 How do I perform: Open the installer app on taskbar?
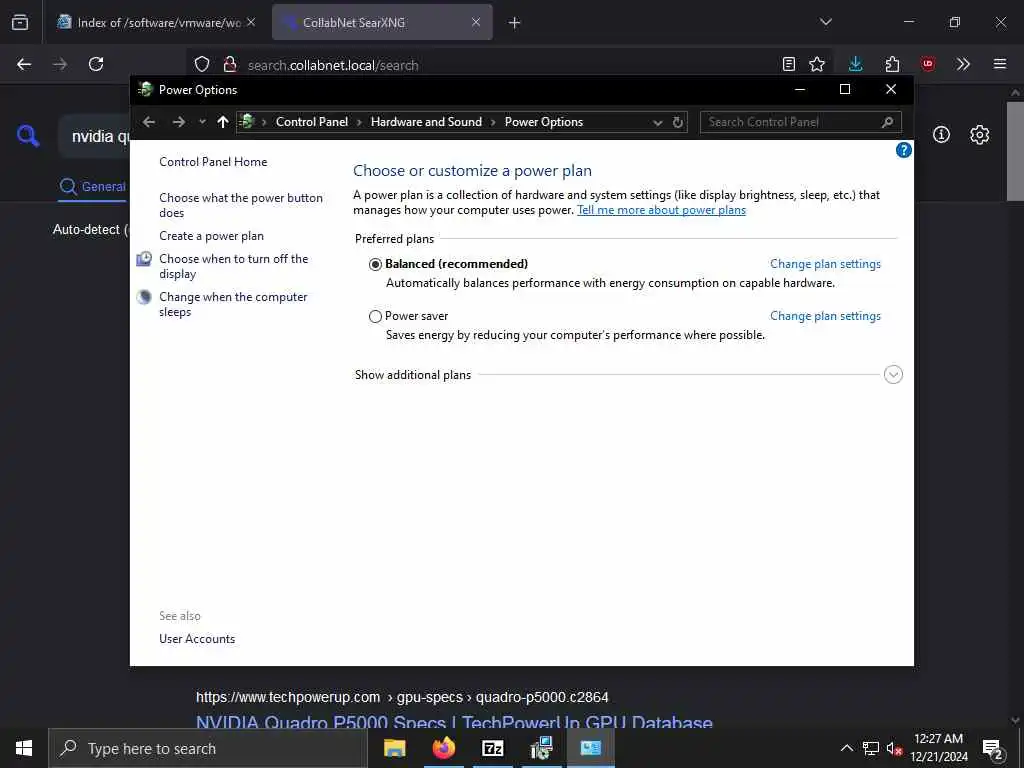pyautogui.click(x=541, y=748)
